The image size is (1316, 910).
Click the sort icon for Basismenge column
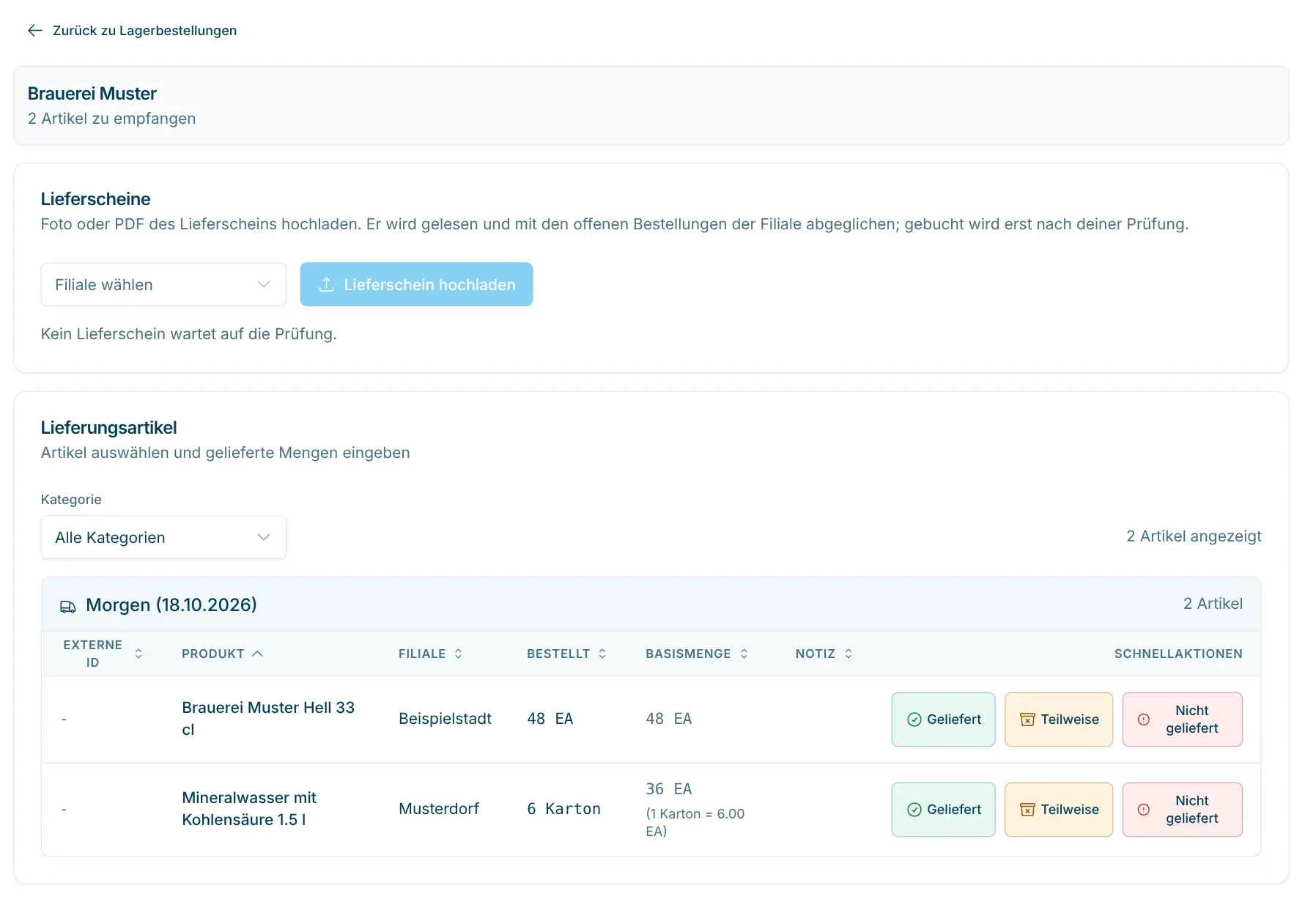click(x=744, y=654)
